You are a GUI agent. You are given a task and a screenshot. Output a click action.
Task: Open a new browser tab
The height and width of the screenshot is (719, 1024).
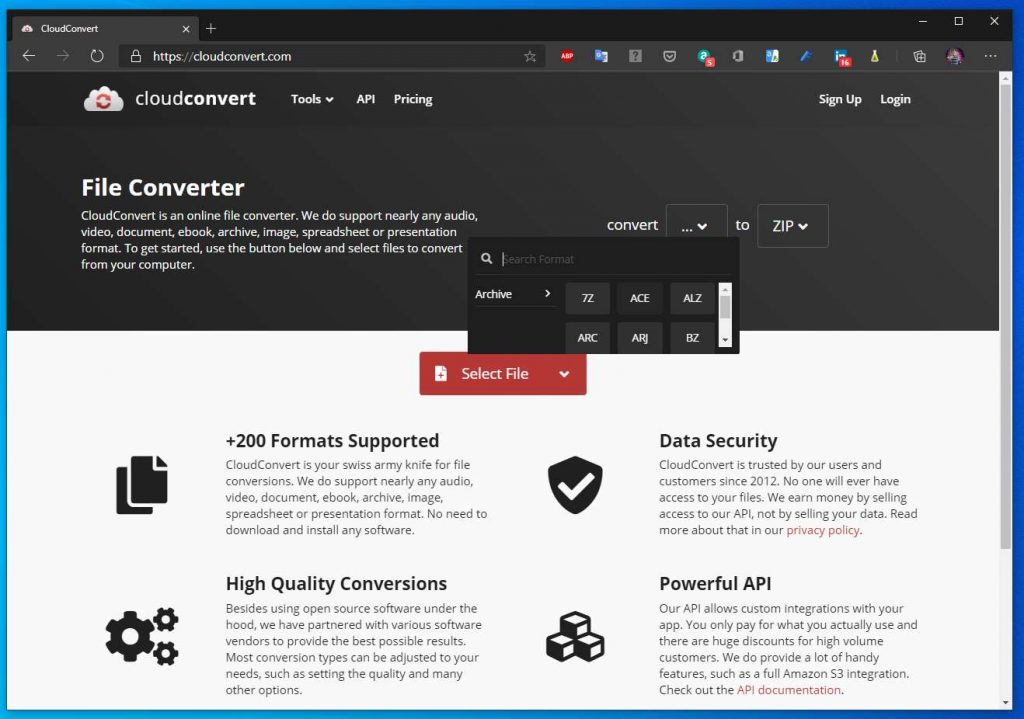click(211, 29)
